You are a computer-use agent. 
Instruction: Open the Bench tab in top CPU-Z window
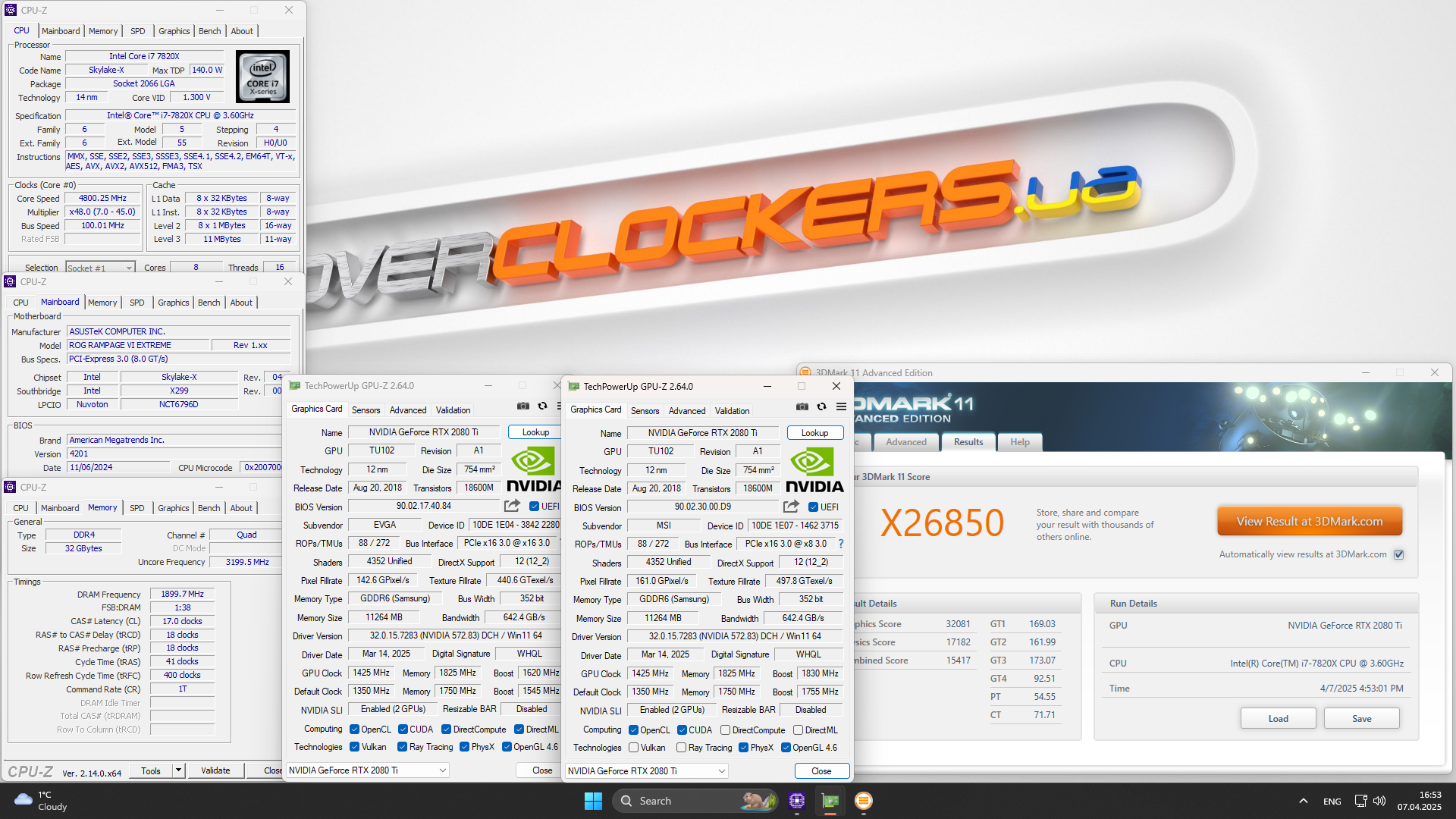coord(210,31)
